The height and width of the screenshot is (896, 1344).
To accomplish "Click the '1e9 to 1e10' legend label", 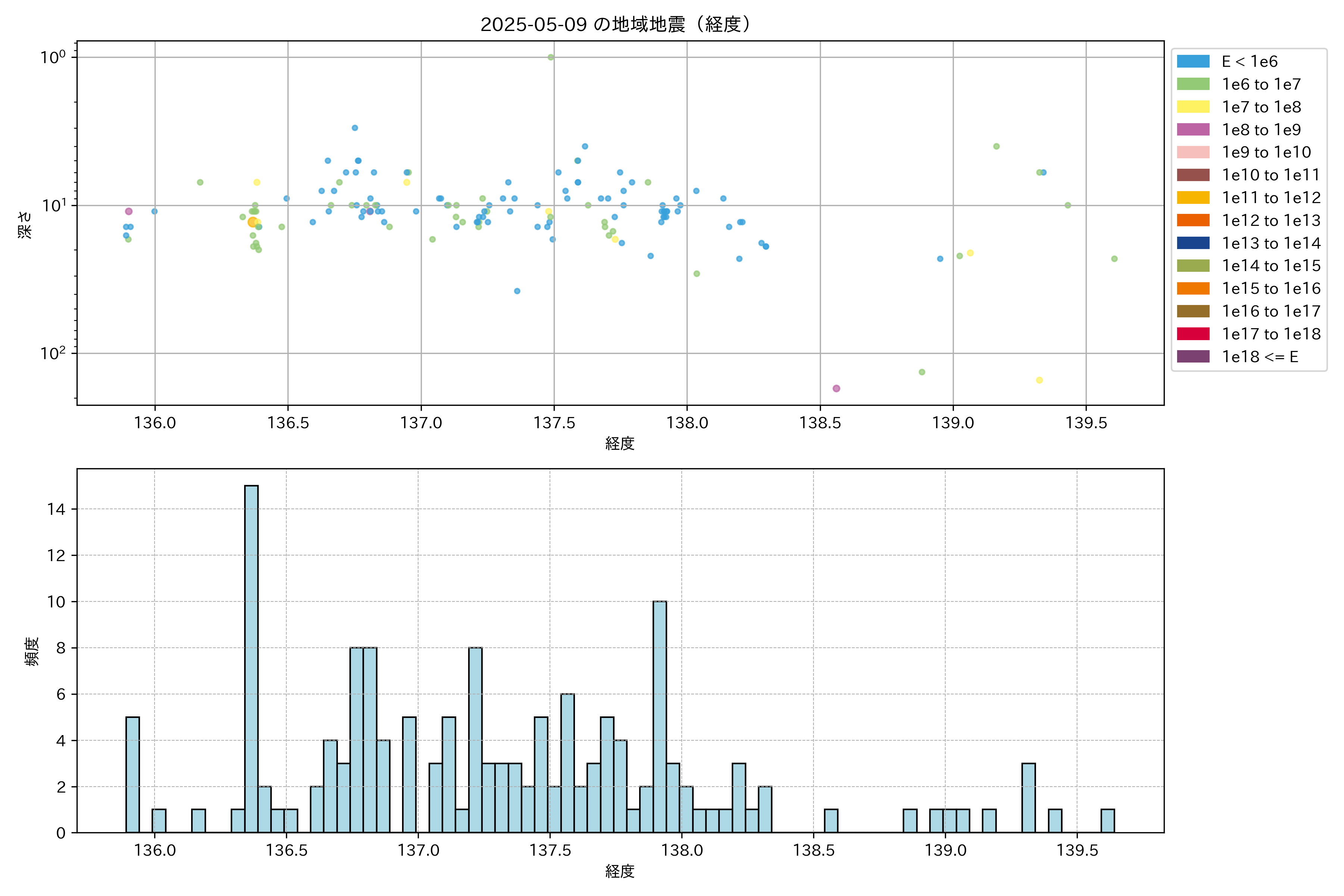I will pos(1266,152).
